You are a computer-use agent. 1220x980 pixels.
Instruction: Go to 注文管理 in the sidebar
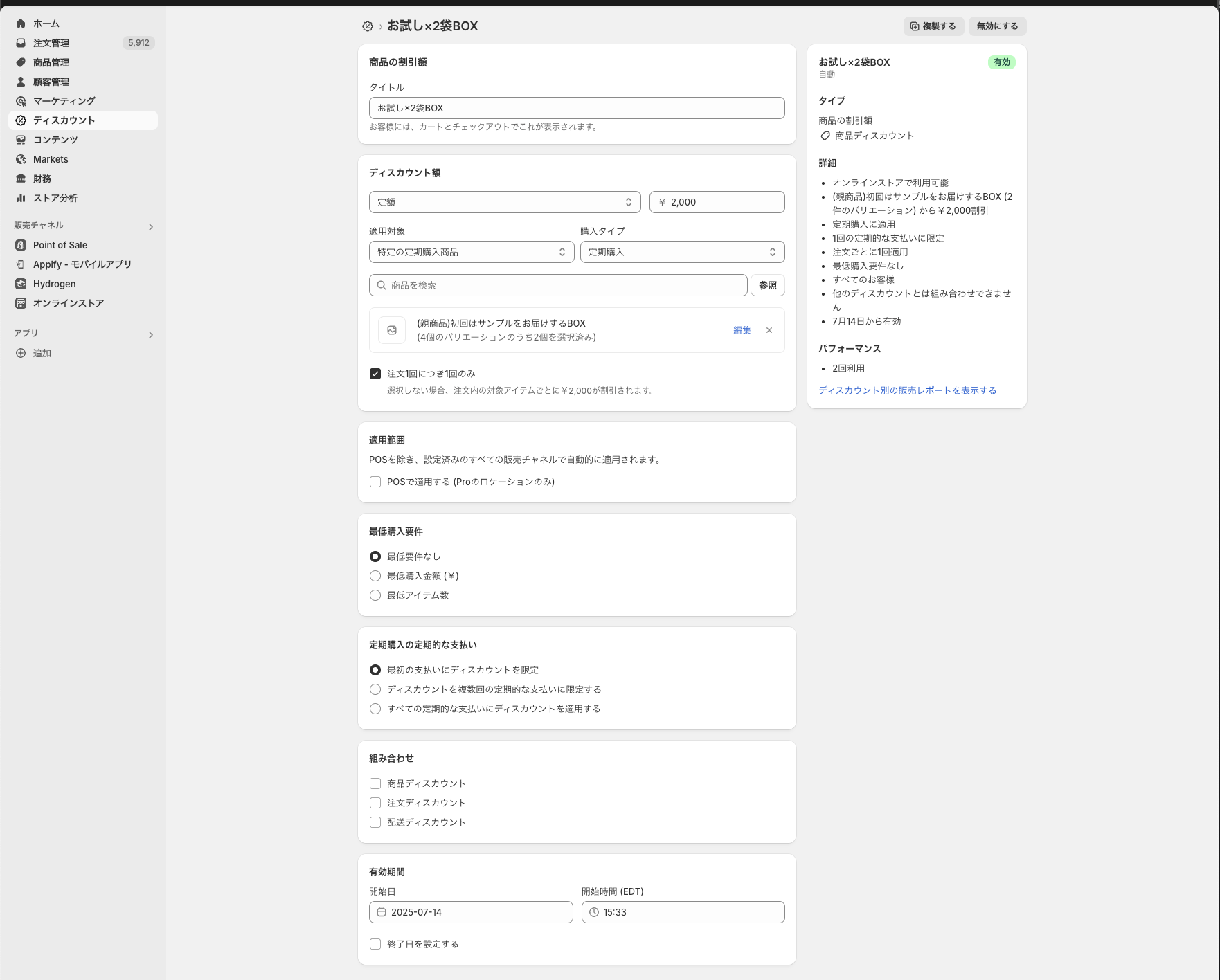click(51, 43)
